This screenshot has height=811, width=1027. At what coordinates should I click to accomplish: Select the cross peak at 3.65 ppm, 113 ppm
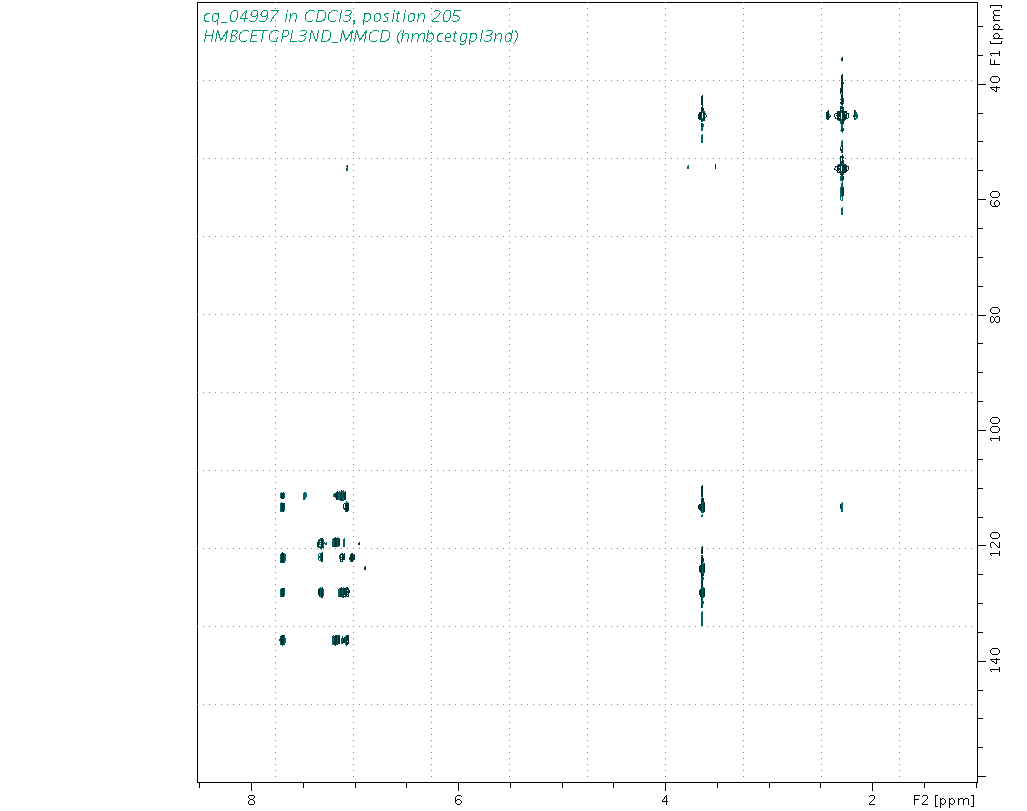click(x=702, y=507)
